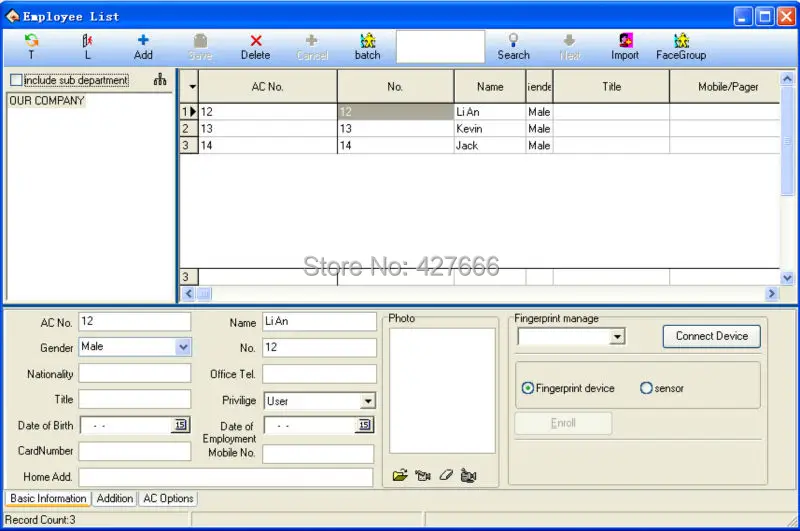This screenshot has width=800, height=531.
Task: Open the batch operation toolbar icon
Action: tap(367, 40)
